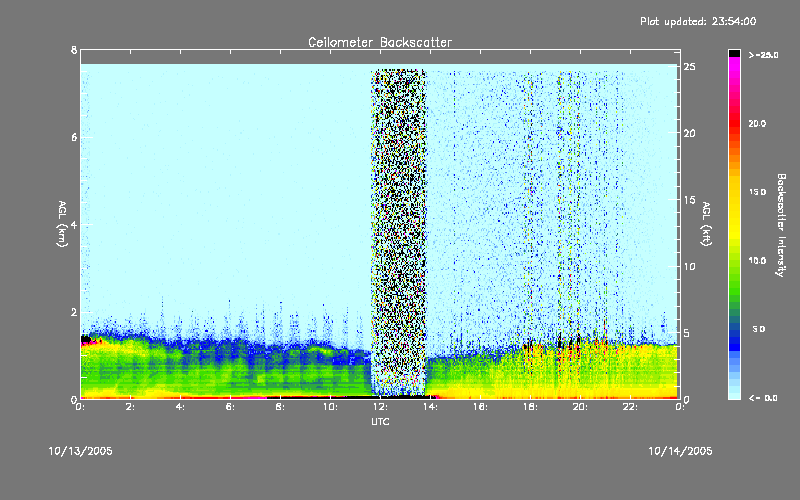800x500 pixels.
Task: Click the "5" label on the kft axis
Action: 686,333
